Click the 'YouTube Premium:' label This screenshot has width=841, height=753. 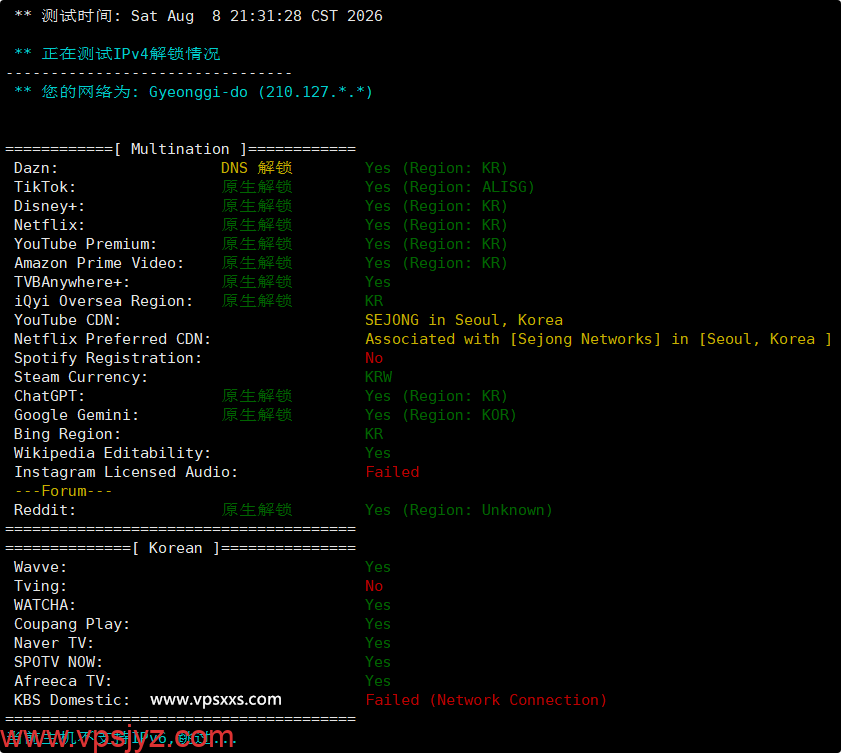85,244
